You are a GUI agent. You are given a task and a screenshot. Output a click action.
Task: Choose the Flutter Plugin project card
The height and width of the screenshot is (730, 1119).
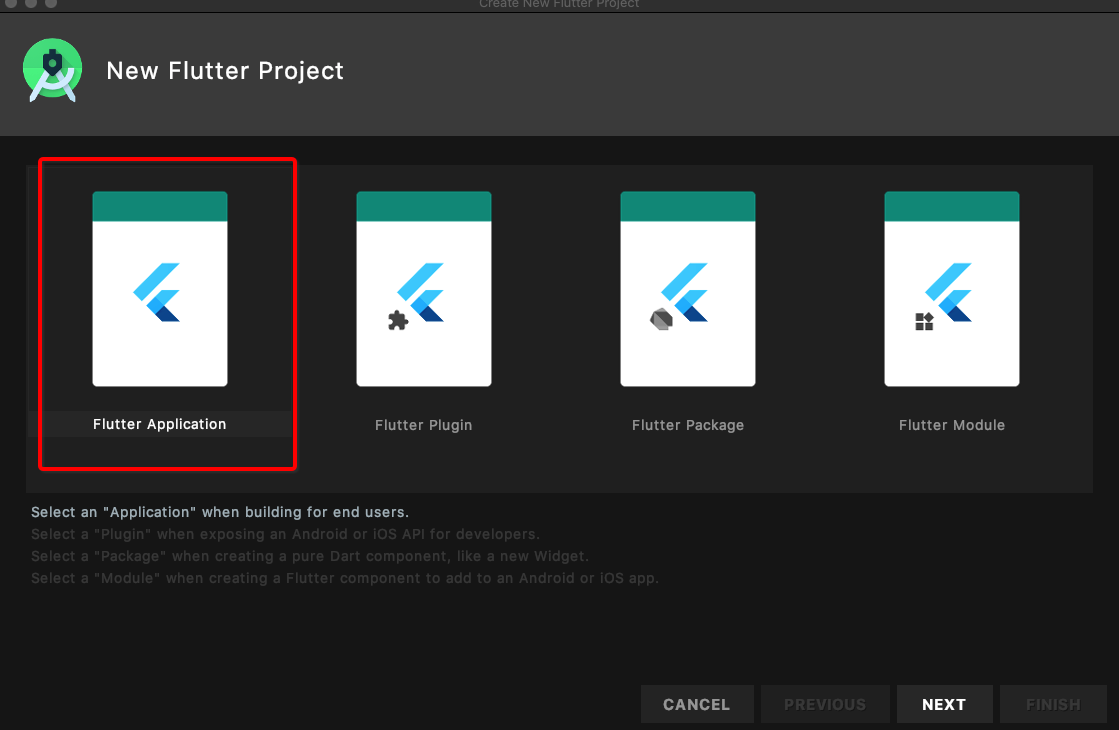coord(424,289)
